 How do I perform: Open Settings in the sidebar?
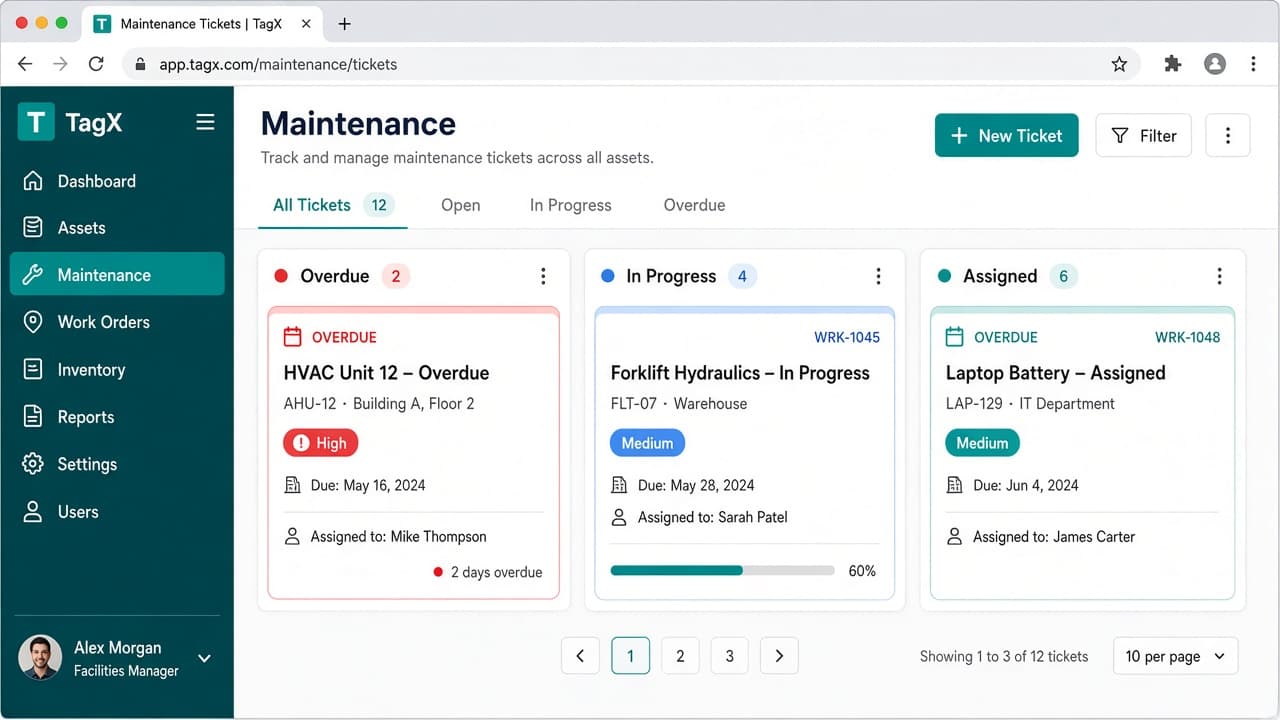117,464
